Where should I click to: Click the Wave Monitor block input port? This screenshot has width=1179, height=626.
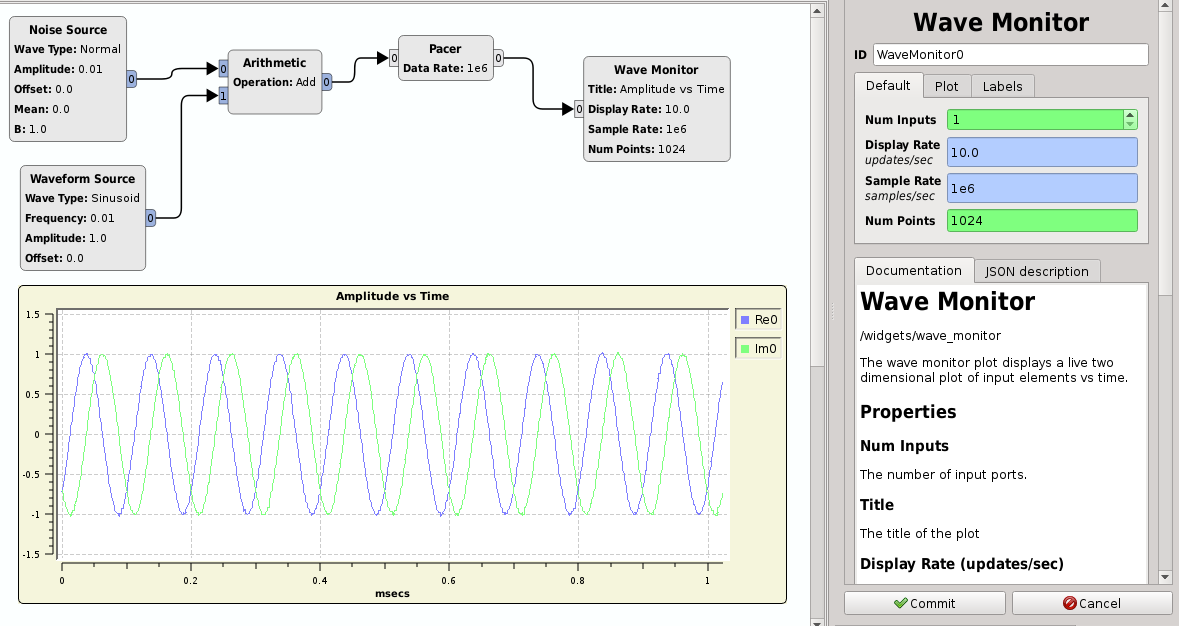(x=579, y=109)
